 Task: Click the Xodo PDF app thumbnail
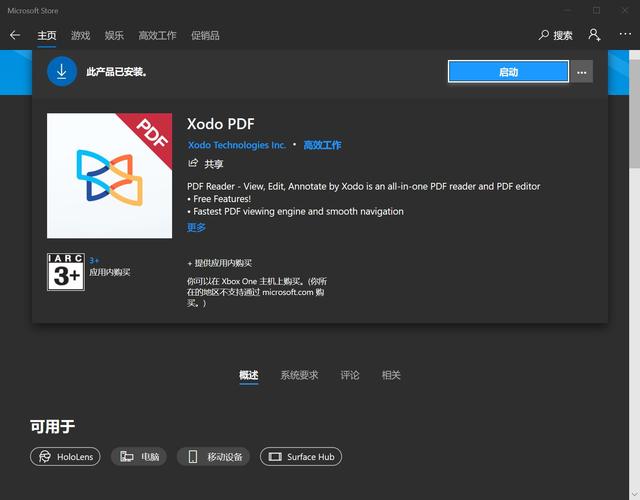pyautogui.click(x=109, y=176)
